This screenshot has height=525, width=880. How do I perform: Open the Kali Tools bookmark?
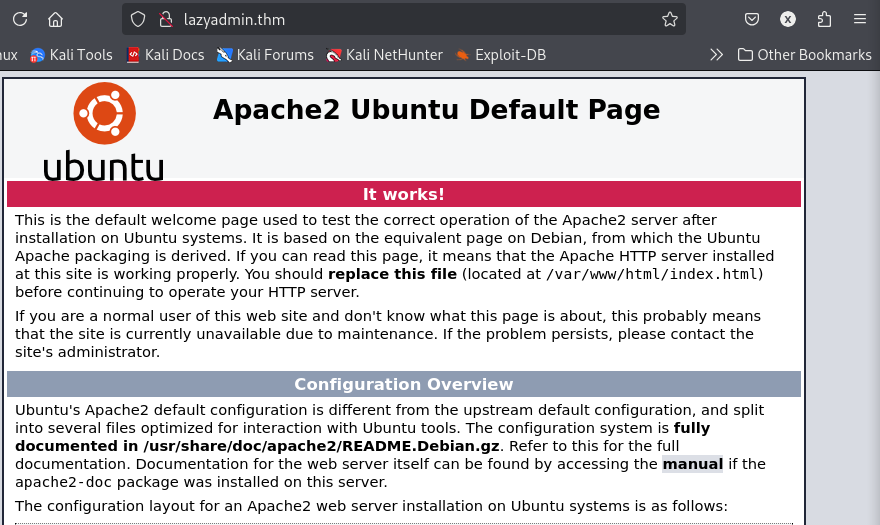(x=71, y=55)
